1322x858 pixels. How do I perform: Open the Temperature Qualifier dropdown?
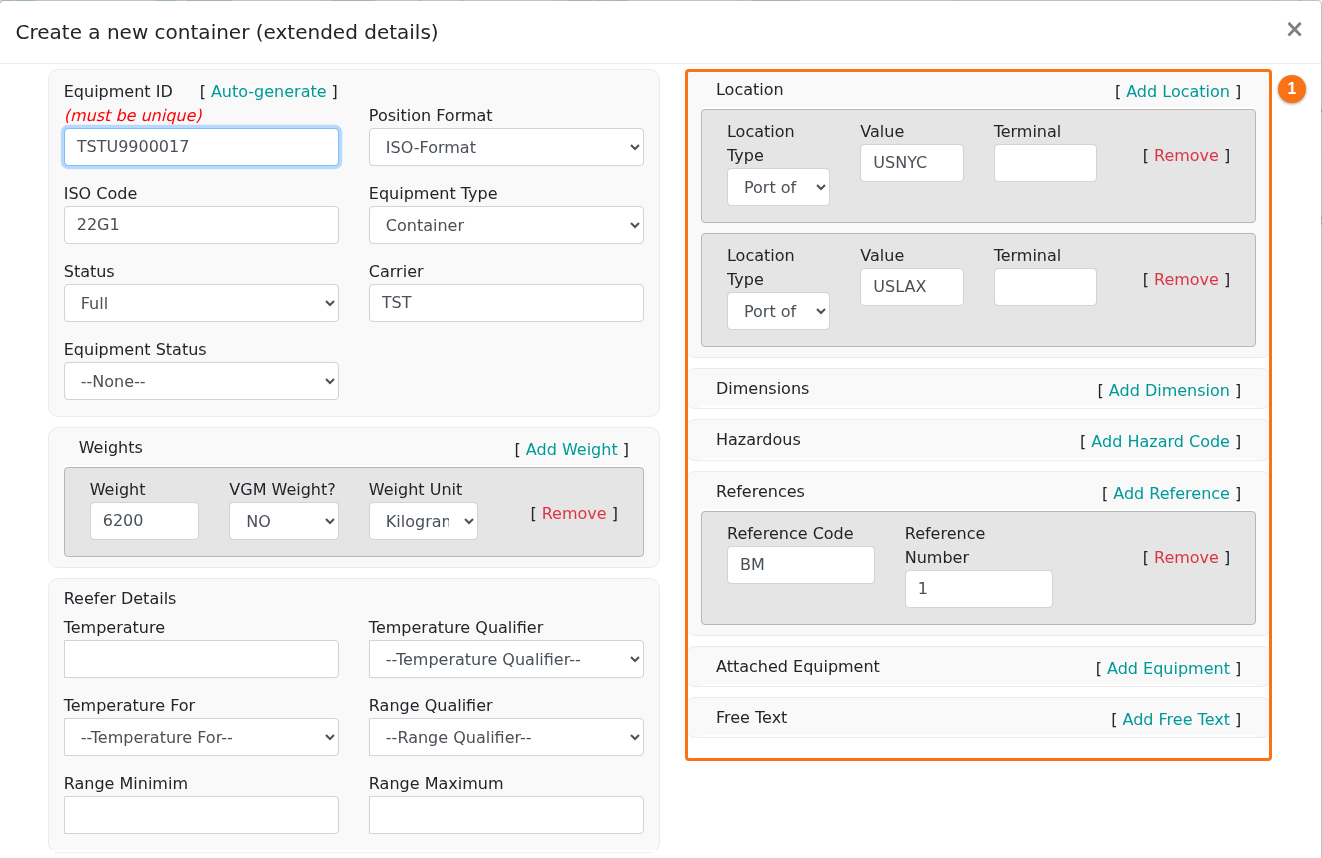pyautogui.click(x=506, y=659)
